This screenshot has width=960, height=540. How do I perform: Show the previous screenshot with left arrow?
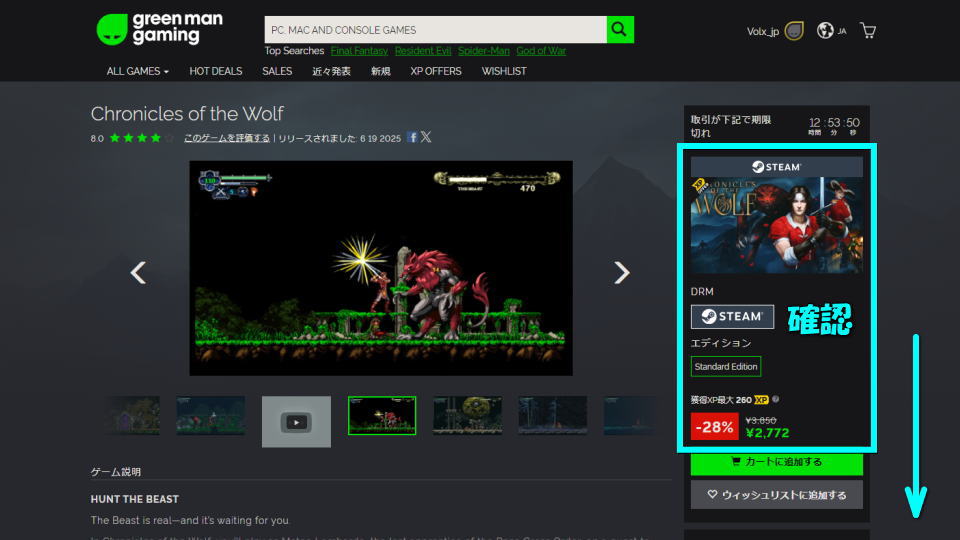pyautogui.click(x=138, y=272)
